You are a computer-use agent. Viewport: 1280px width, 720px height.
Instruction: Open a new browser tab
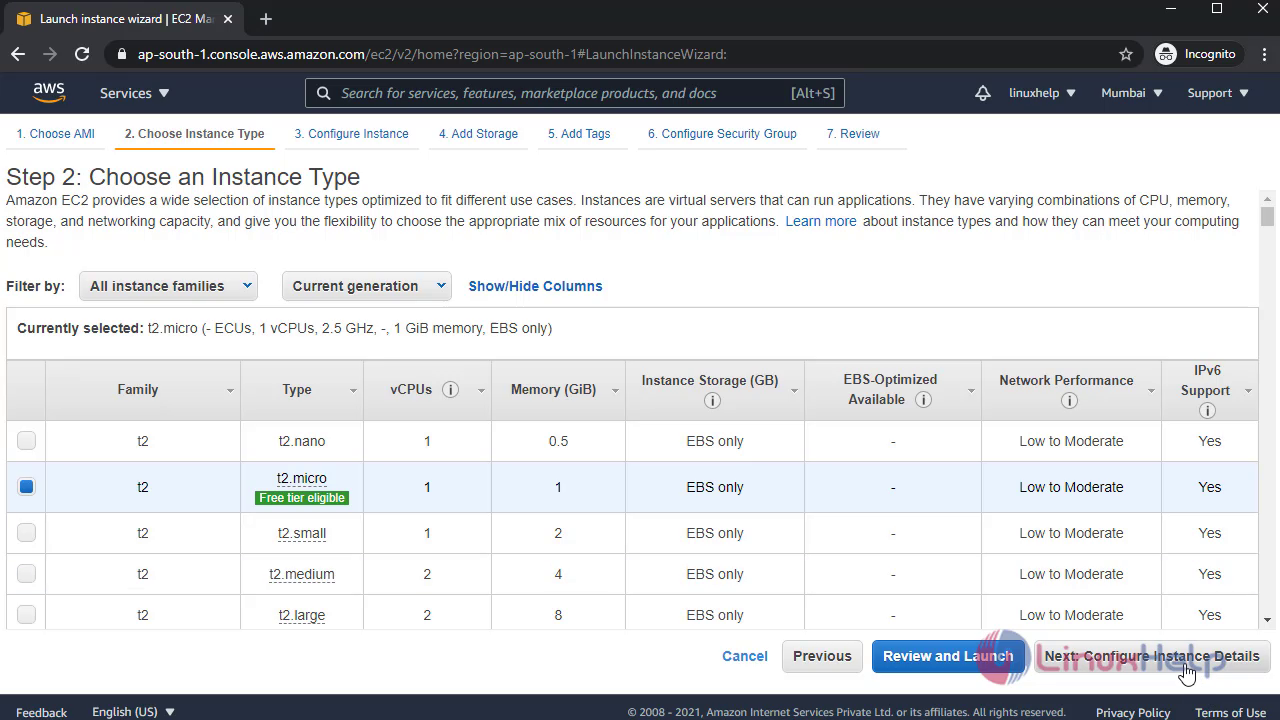point(266,19)
